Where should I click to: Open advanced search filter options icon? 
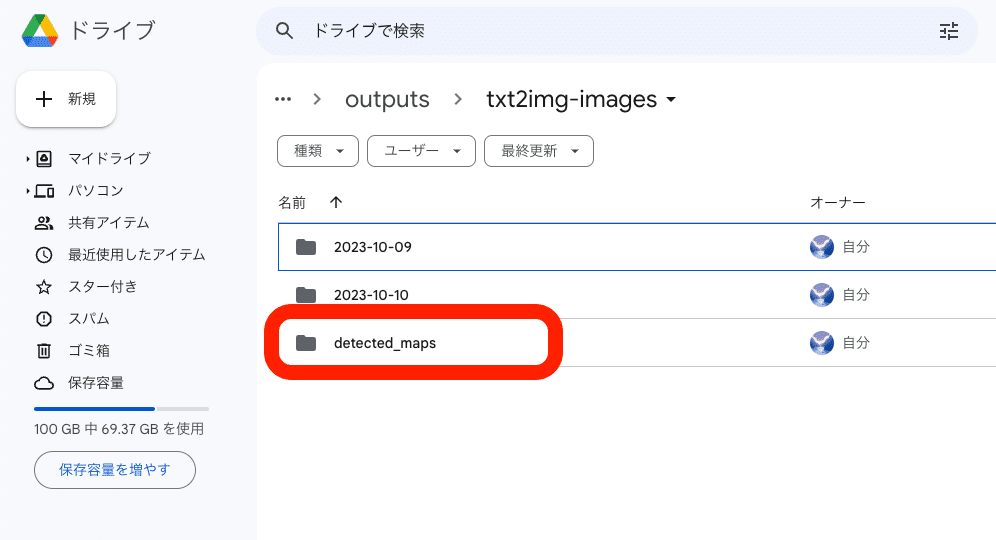point(949,30)
